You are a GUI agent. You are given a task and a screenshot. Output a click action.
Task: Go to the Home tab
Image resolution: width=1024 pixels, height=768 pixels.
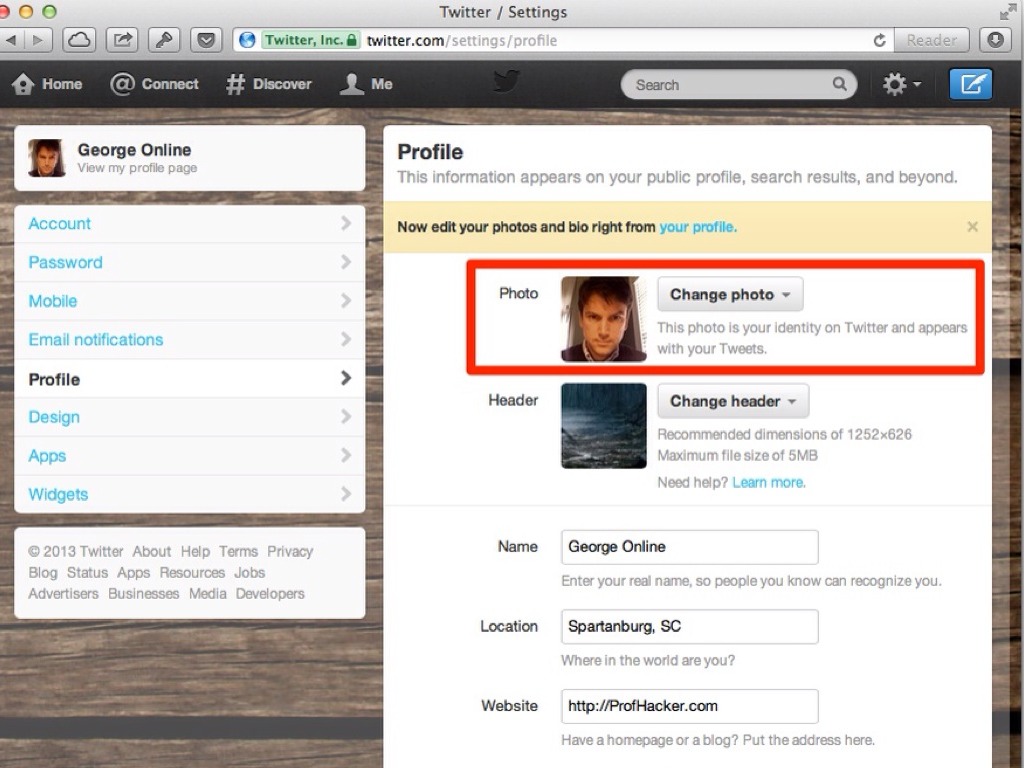point(48,85)
